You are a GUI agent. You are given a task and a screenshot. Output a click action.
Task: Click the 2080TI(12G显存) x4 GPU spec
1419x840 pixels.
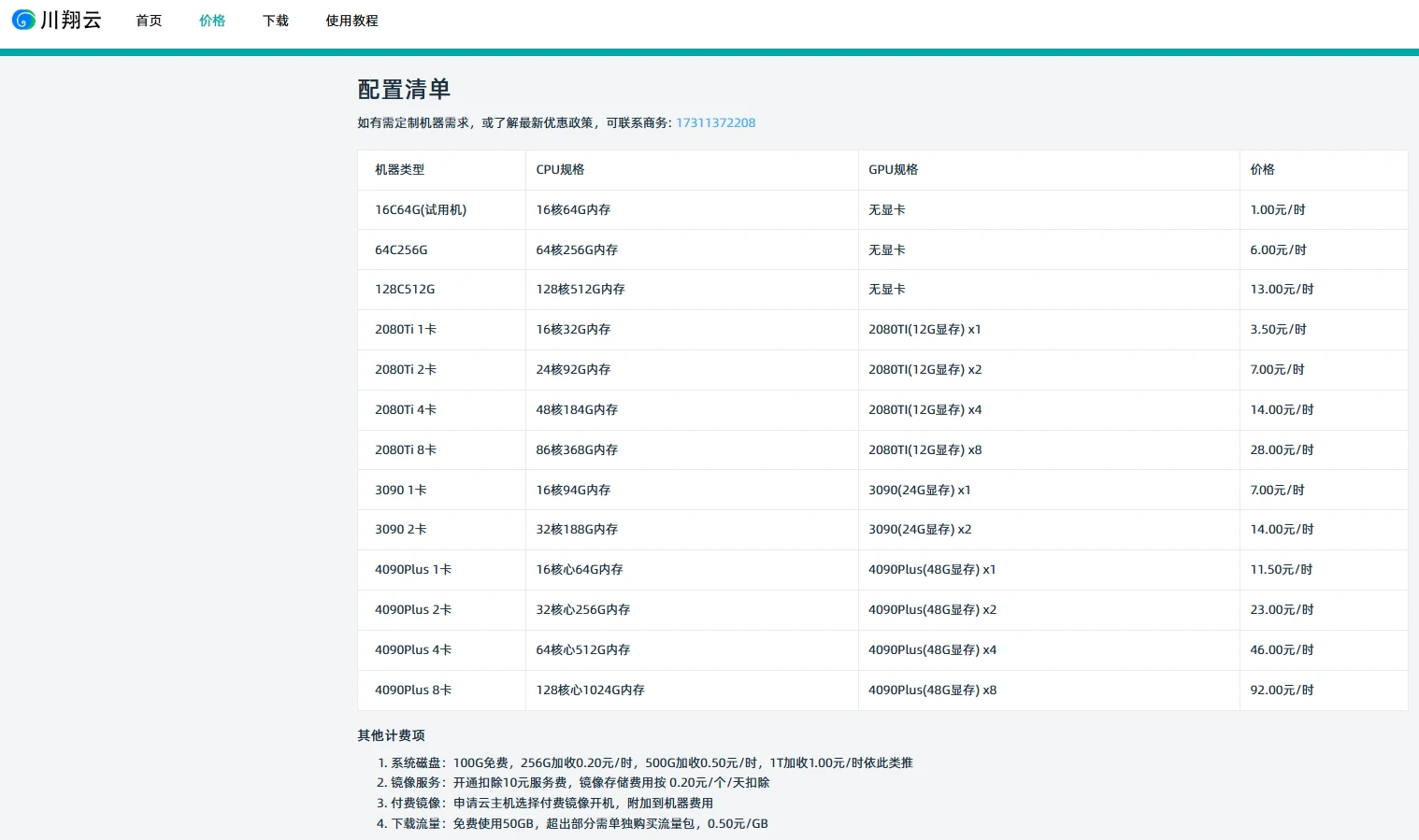coord(925,409)
